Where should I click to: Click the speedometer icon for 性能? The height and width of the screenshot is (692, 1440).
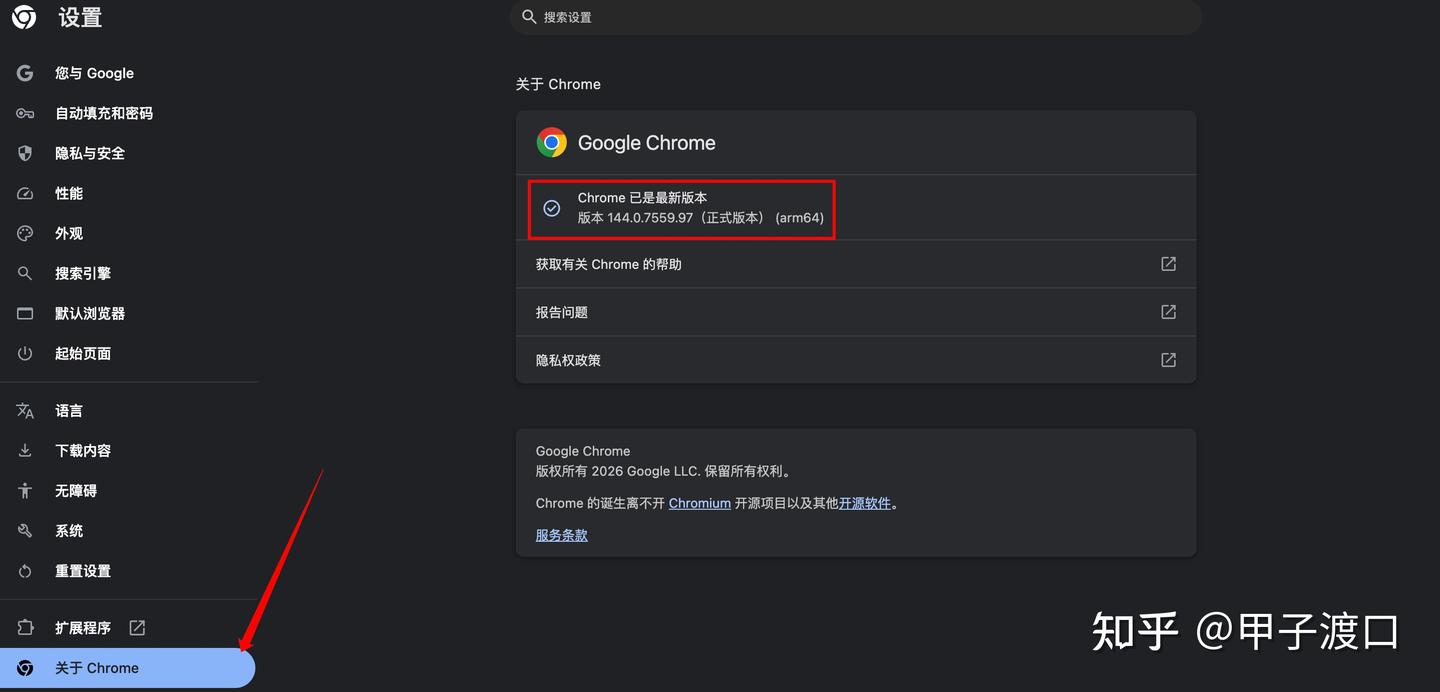pos(25,193)
